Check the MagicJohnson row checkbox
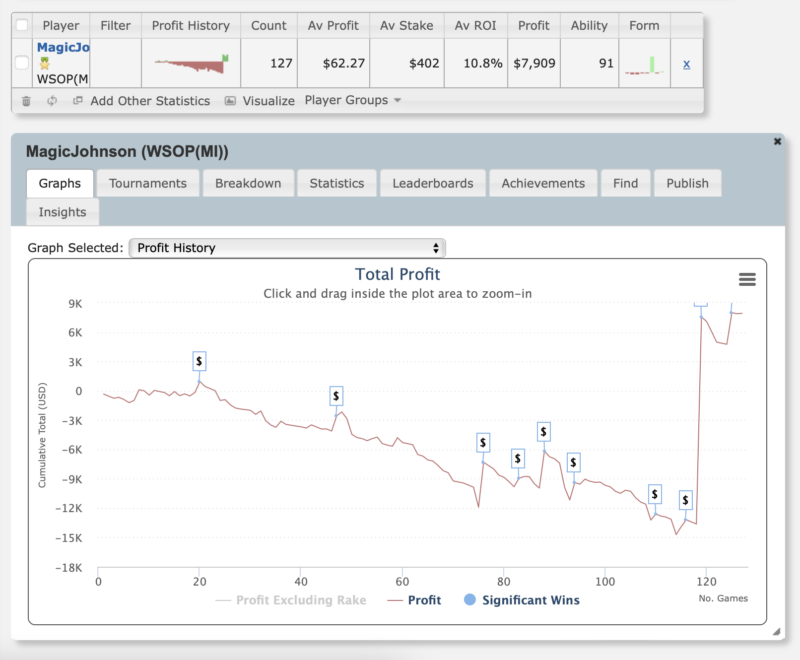 click(22, 64)
